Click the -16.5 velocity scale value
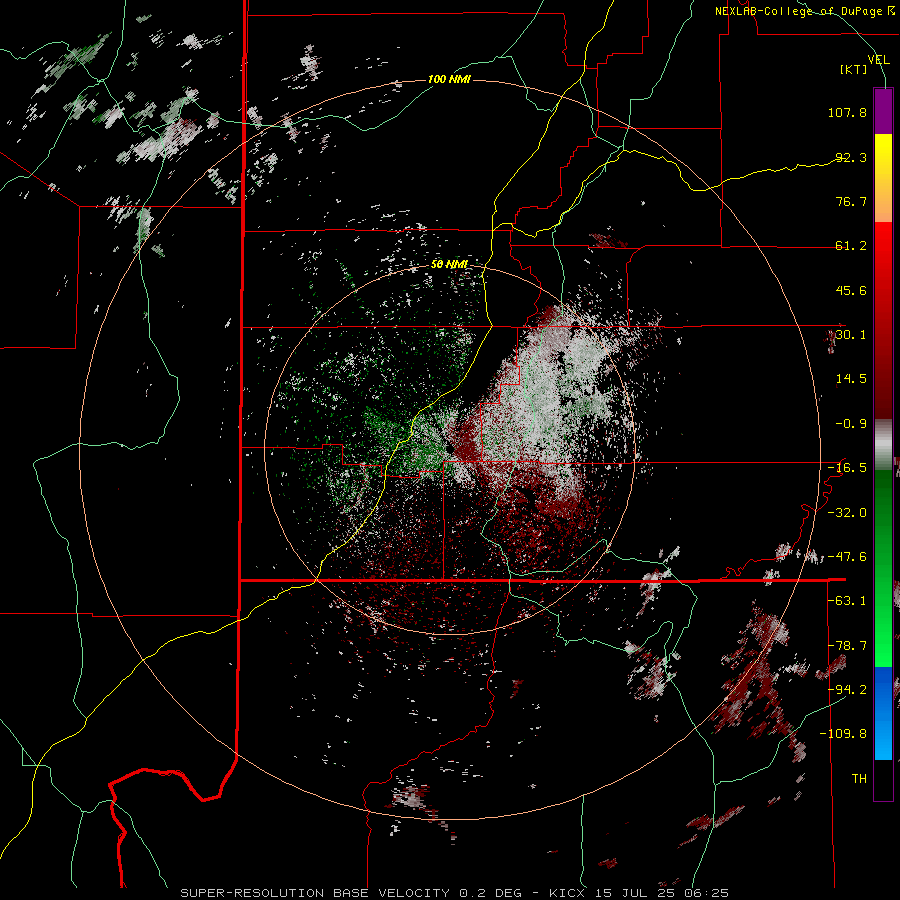 click(x=847, y=468)
